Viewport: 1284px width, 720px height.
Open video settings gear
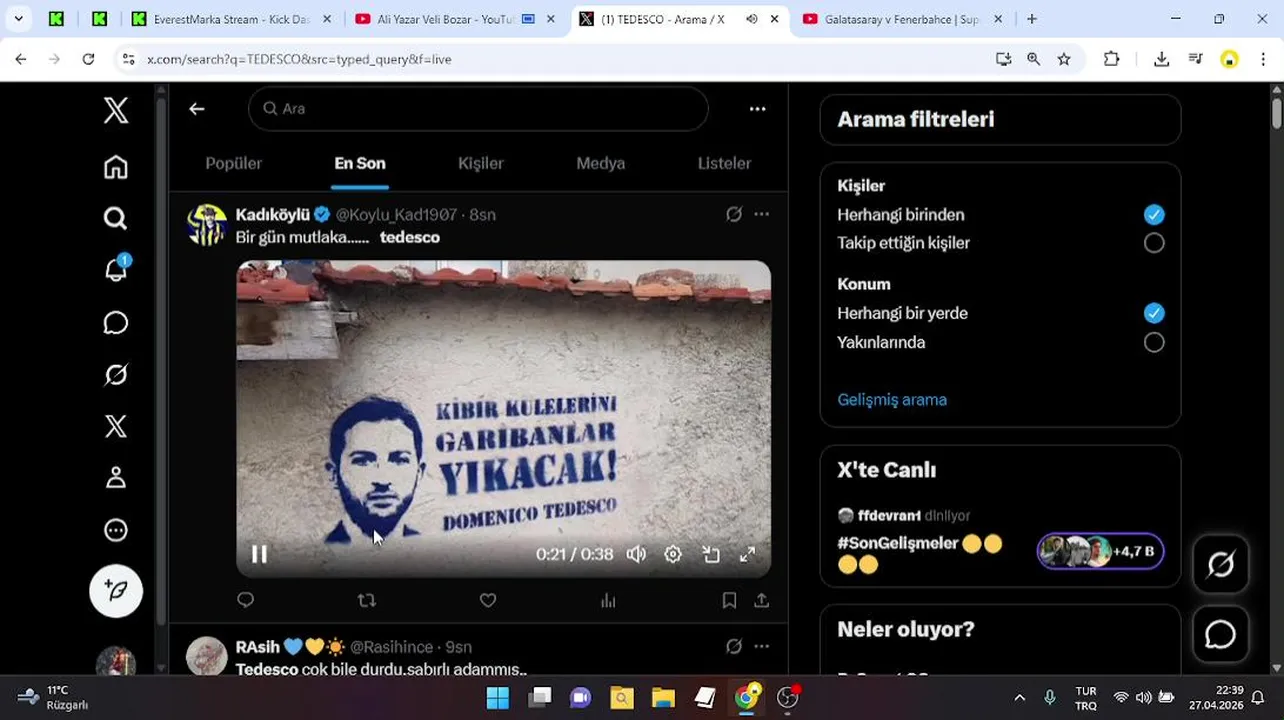pyautogui.click(x=673, y=554)
